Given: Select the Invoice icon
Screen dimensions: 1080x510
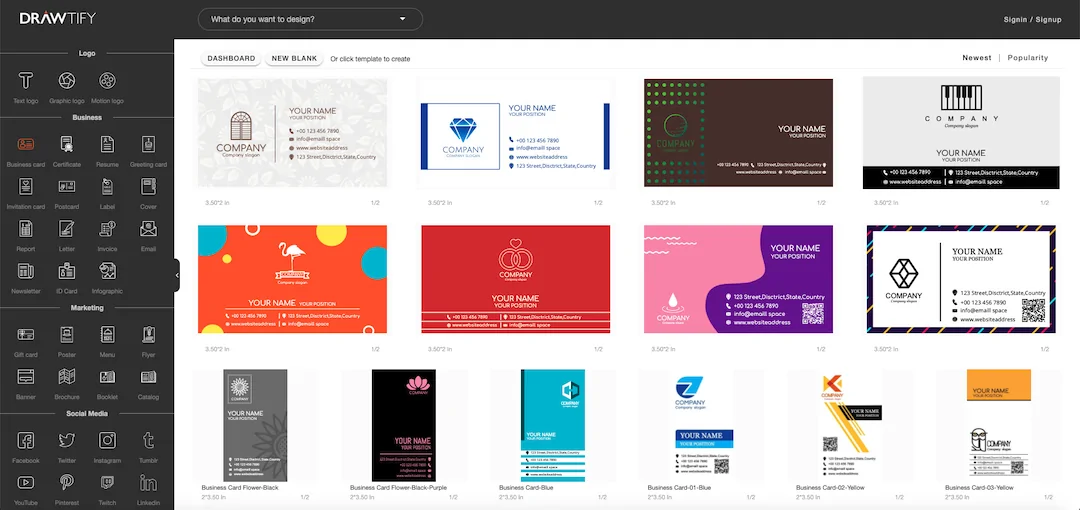Looking at the screenshot, I should [107, 228].
